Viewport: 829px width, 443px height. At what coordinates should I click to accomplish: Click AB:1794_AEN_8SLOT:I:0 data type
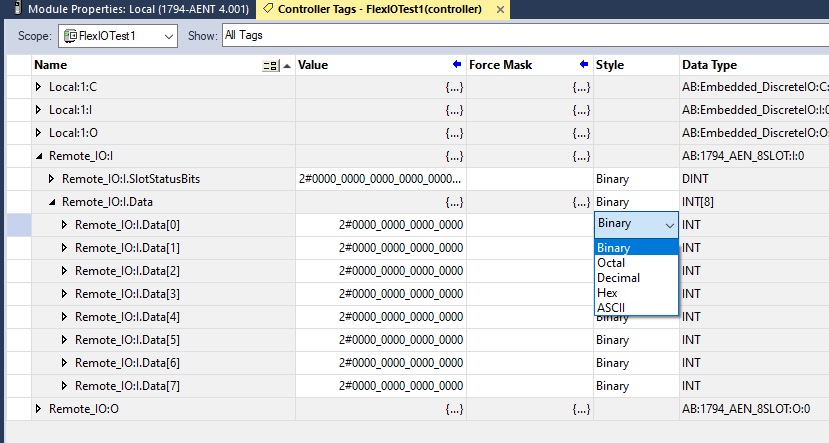[x=754, y=156]
